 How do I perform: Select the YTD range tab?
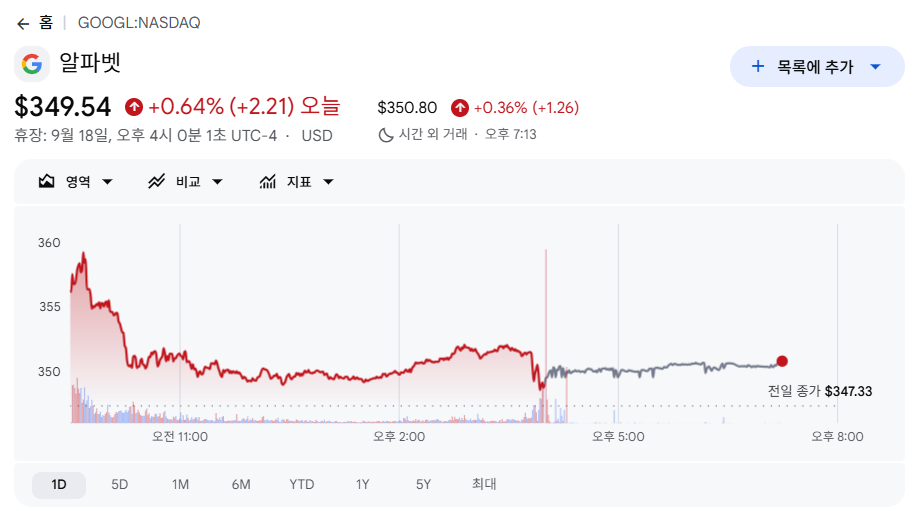[x=302, y=485]
